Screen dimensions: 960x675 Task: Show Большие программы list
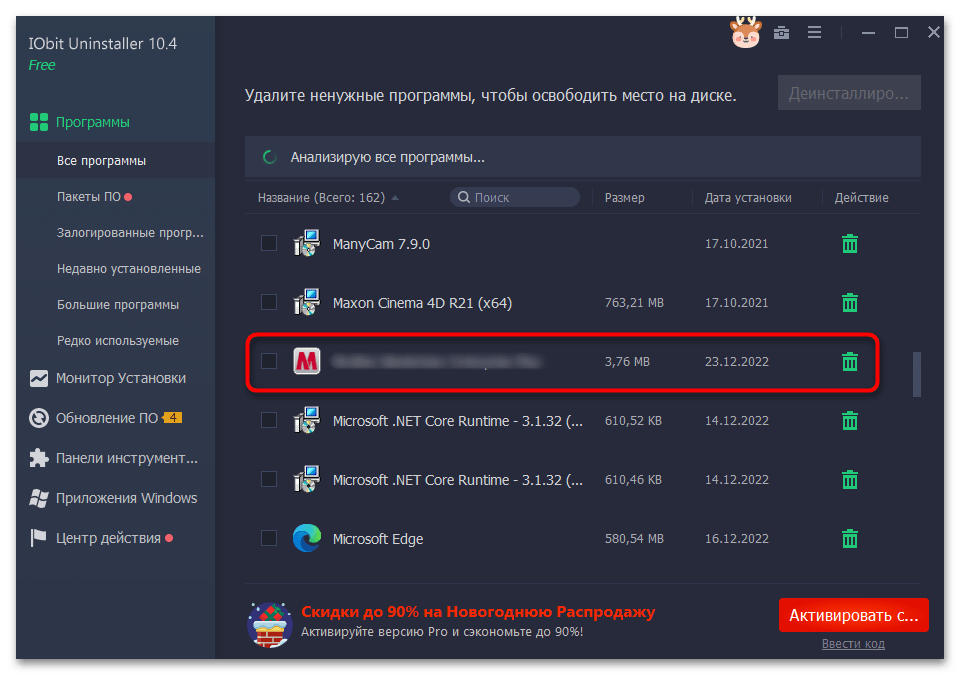pyautogui.click(x=116, y=304)
